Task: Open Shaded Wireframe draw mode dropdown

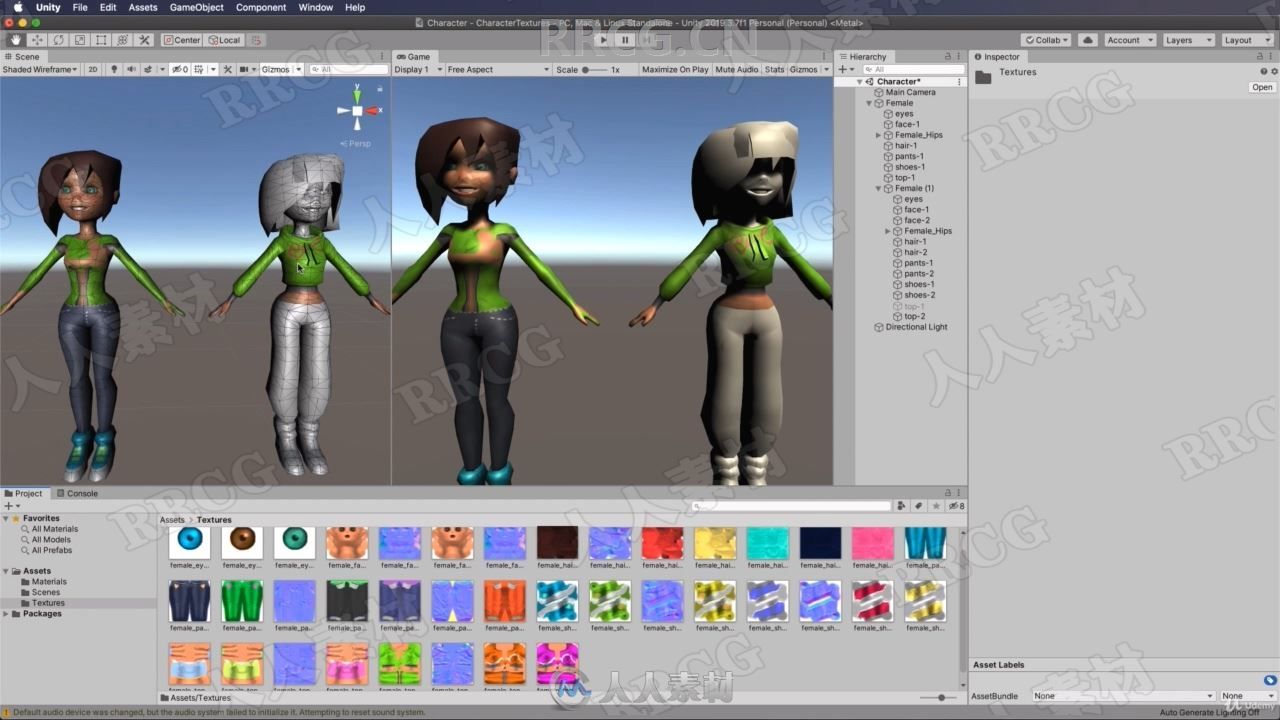Action: [x=40, y=70]
